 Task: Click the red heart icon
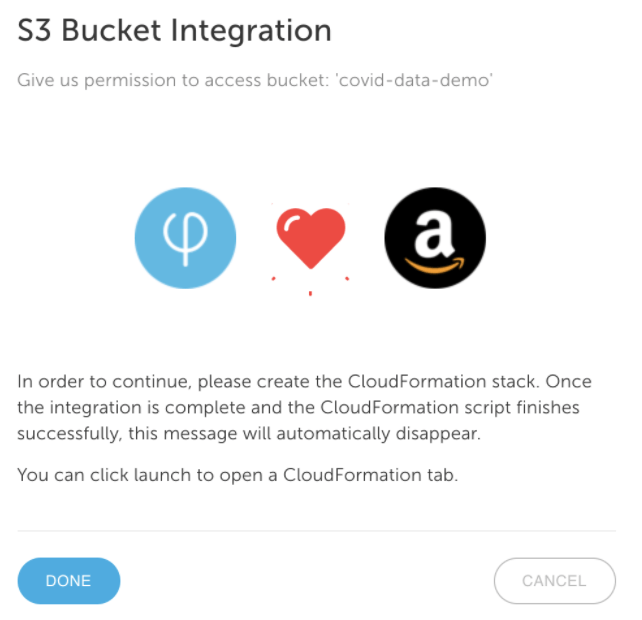pos(311,238)
